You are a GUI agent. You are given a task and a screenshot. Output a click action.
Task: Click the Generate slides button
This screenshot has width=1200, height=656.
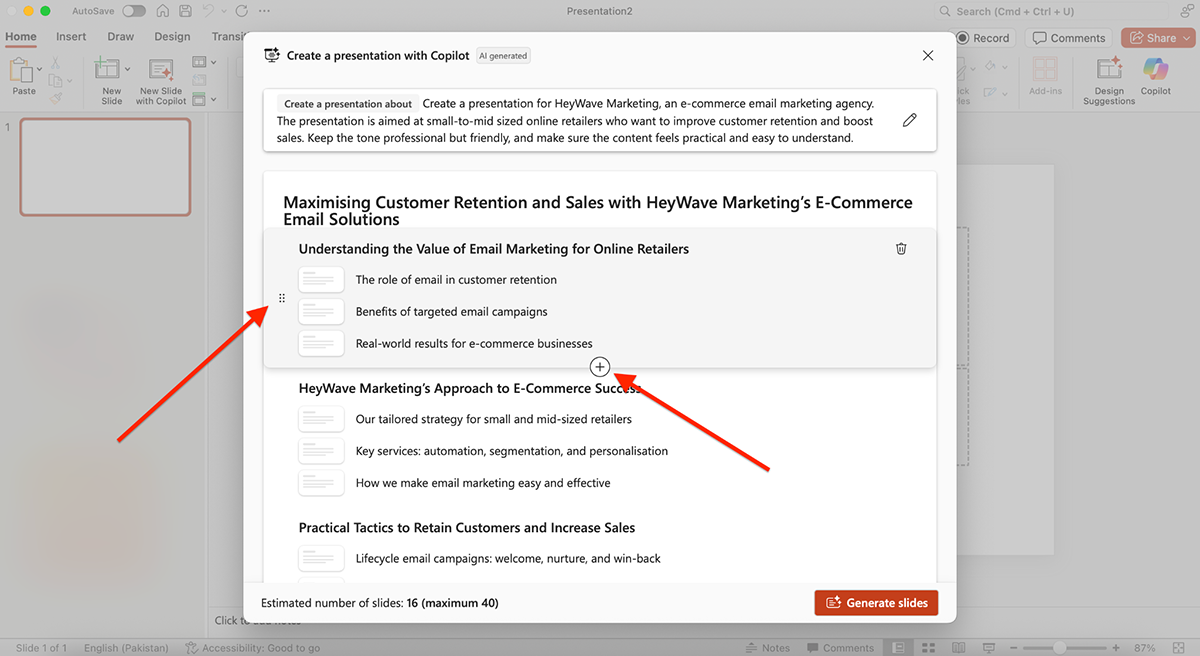pyautogui.click(x=876, y=603)
